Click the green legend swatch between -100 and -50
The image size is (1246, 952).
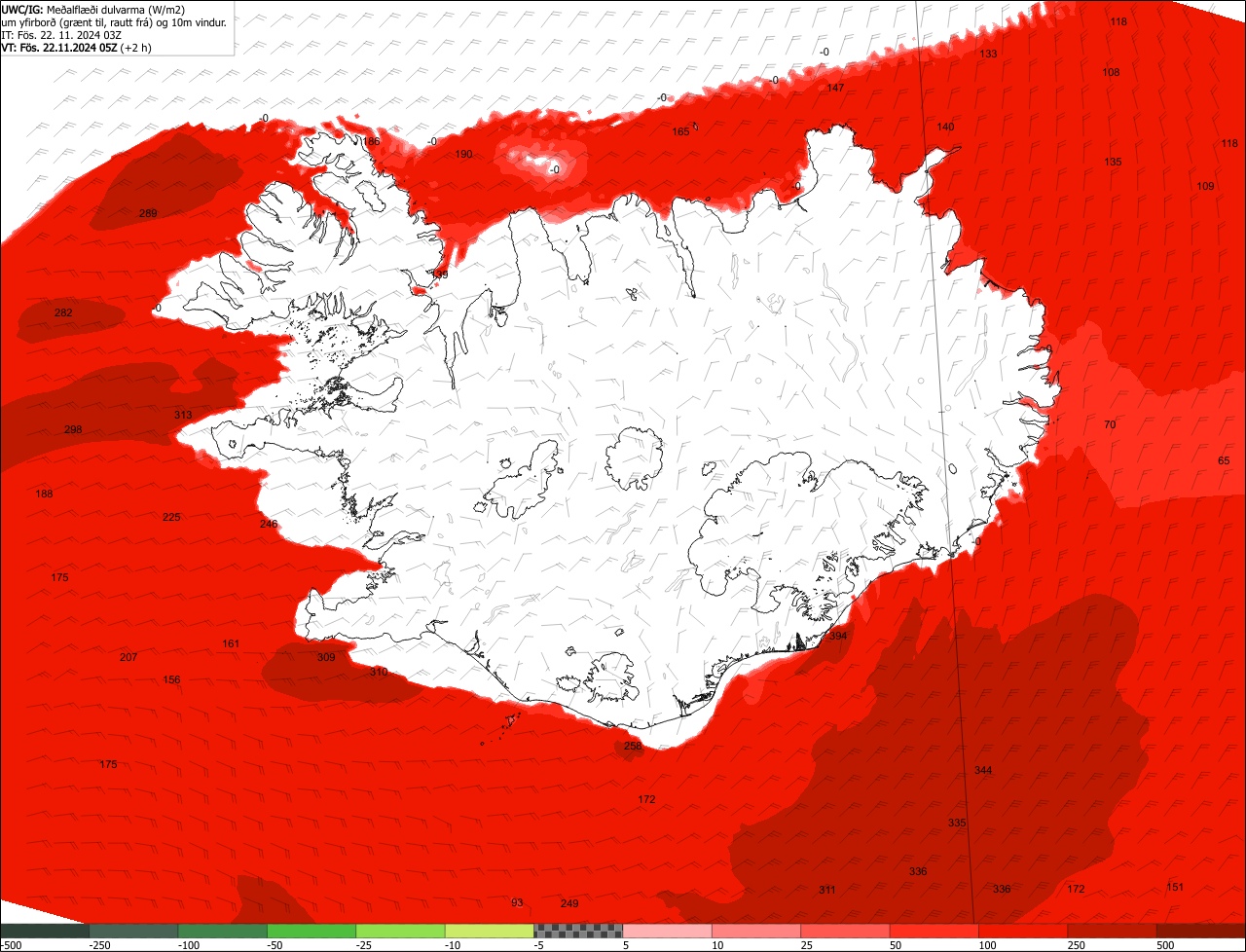222,931
